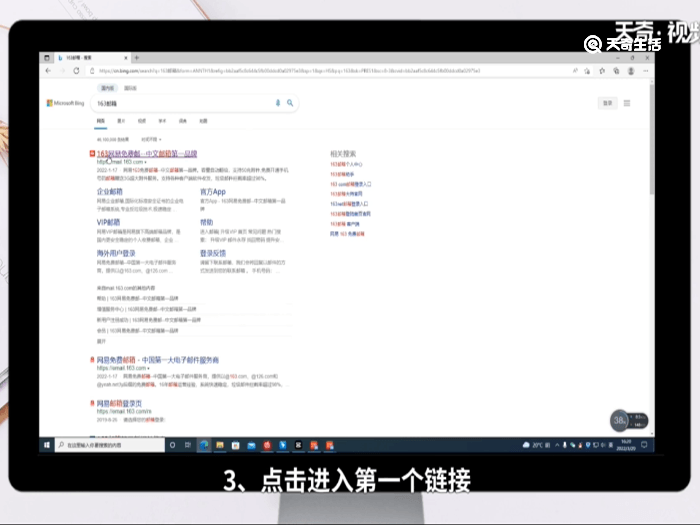
Task: Open Cortana circle icon on taskbar
Action: click(172, 445)
